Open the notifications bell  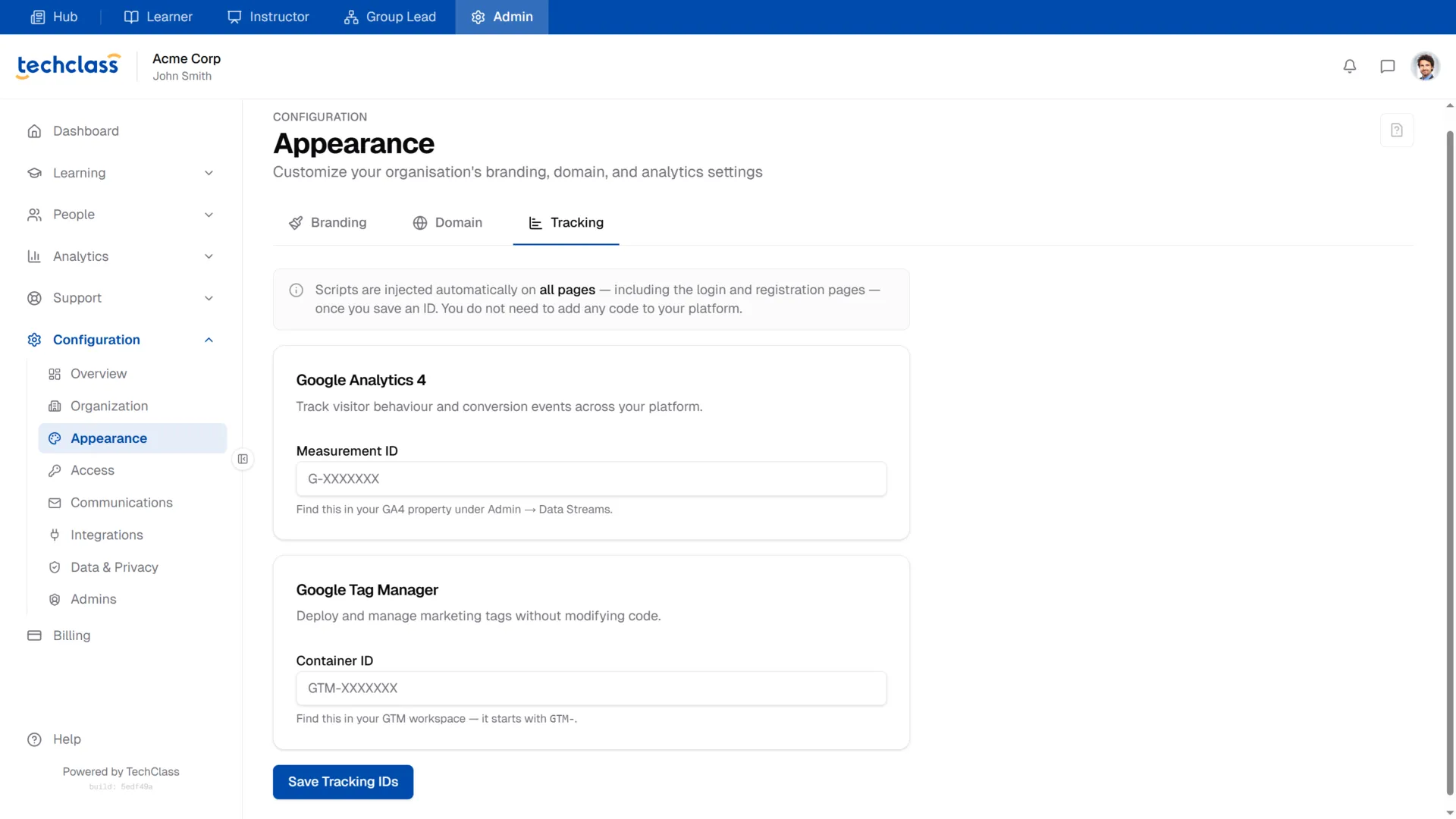(1349, 66)
